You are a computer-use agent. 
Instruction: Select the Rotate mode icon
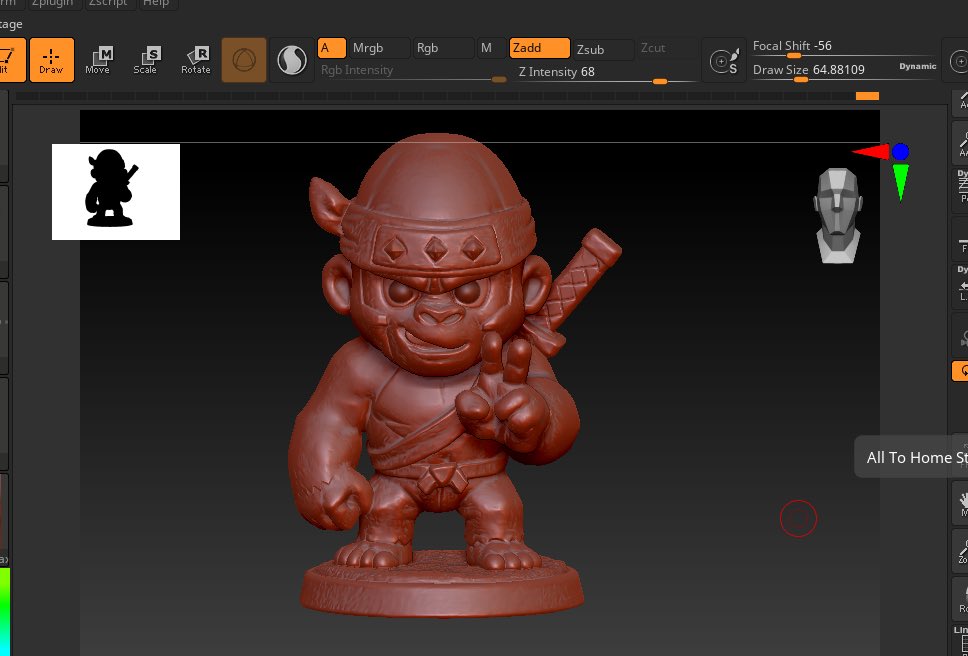[x=195, y=58]
